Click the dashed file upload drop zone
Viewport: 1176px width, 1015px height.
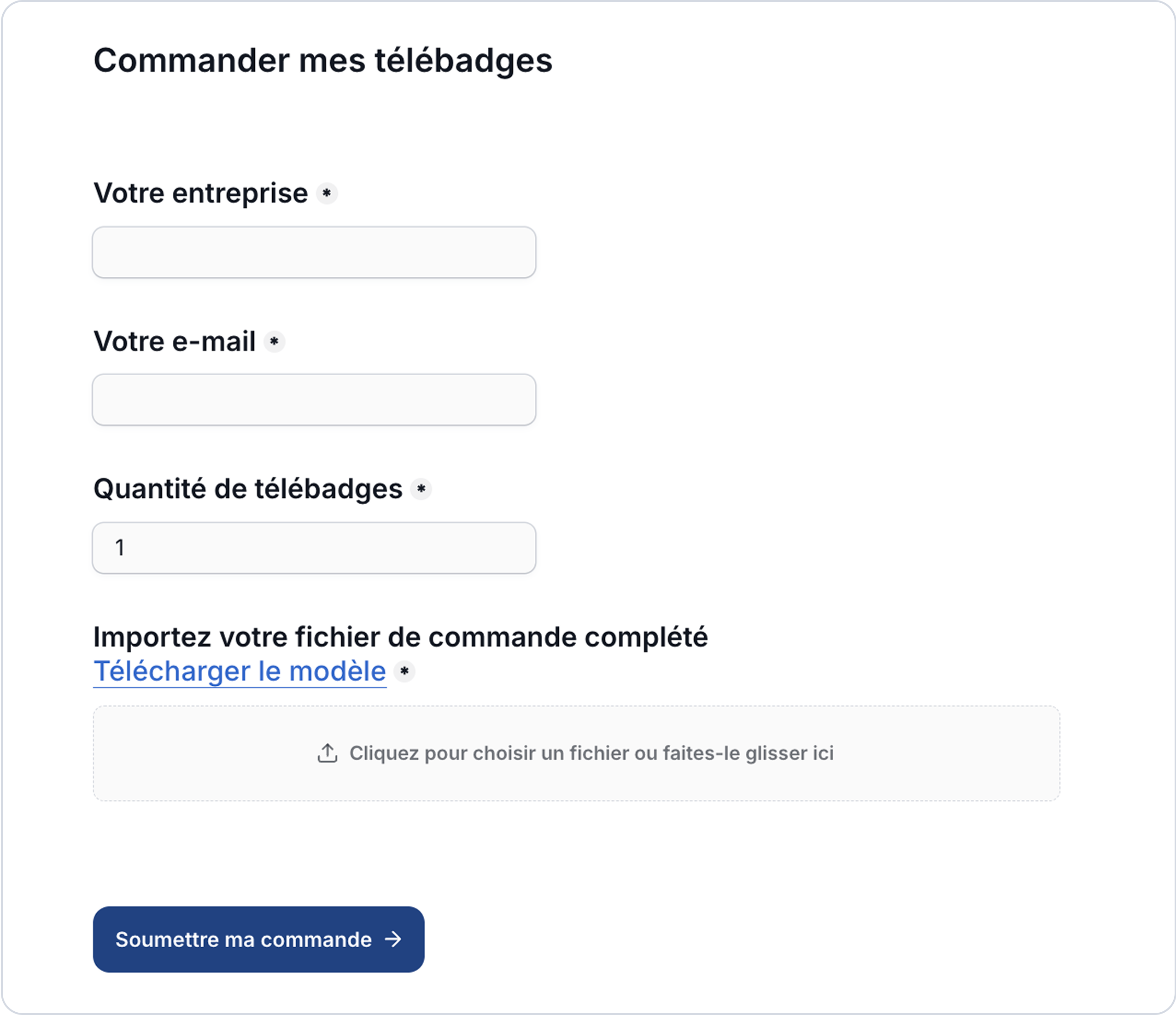(x=576, y=783)
